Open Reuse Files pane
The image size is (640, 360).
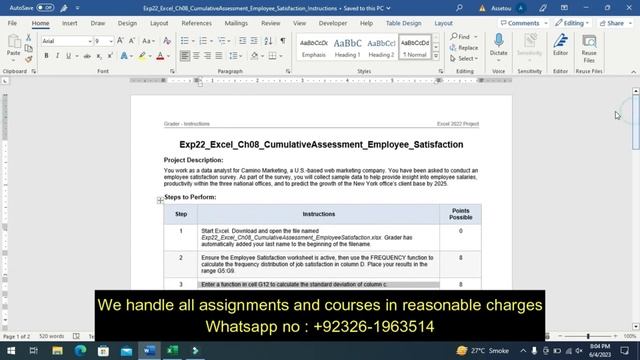click(x=589, y=49)
